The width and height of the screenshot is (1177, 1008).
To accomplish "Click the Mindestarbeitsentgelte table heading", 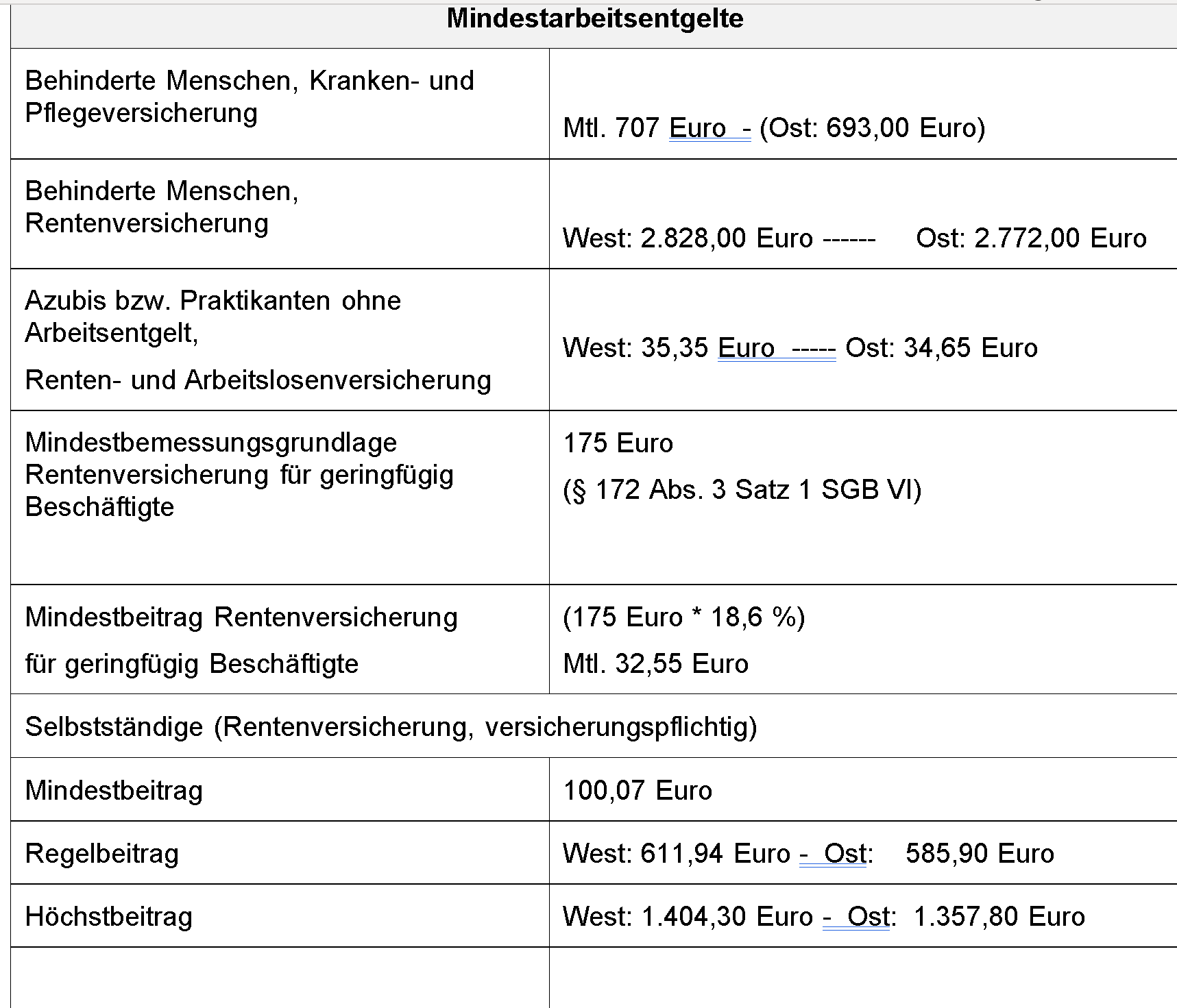I will (595, 19).
